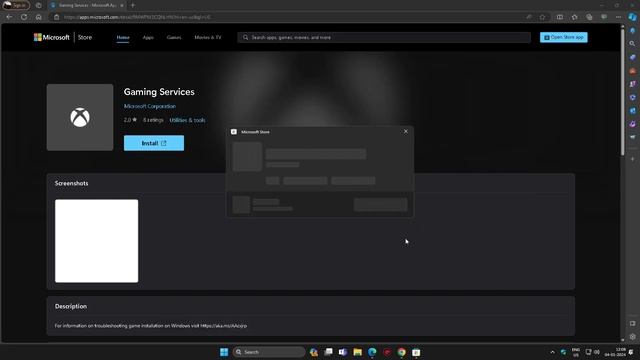
Task: Click the Open Store app button
Action: pos(564,37)
